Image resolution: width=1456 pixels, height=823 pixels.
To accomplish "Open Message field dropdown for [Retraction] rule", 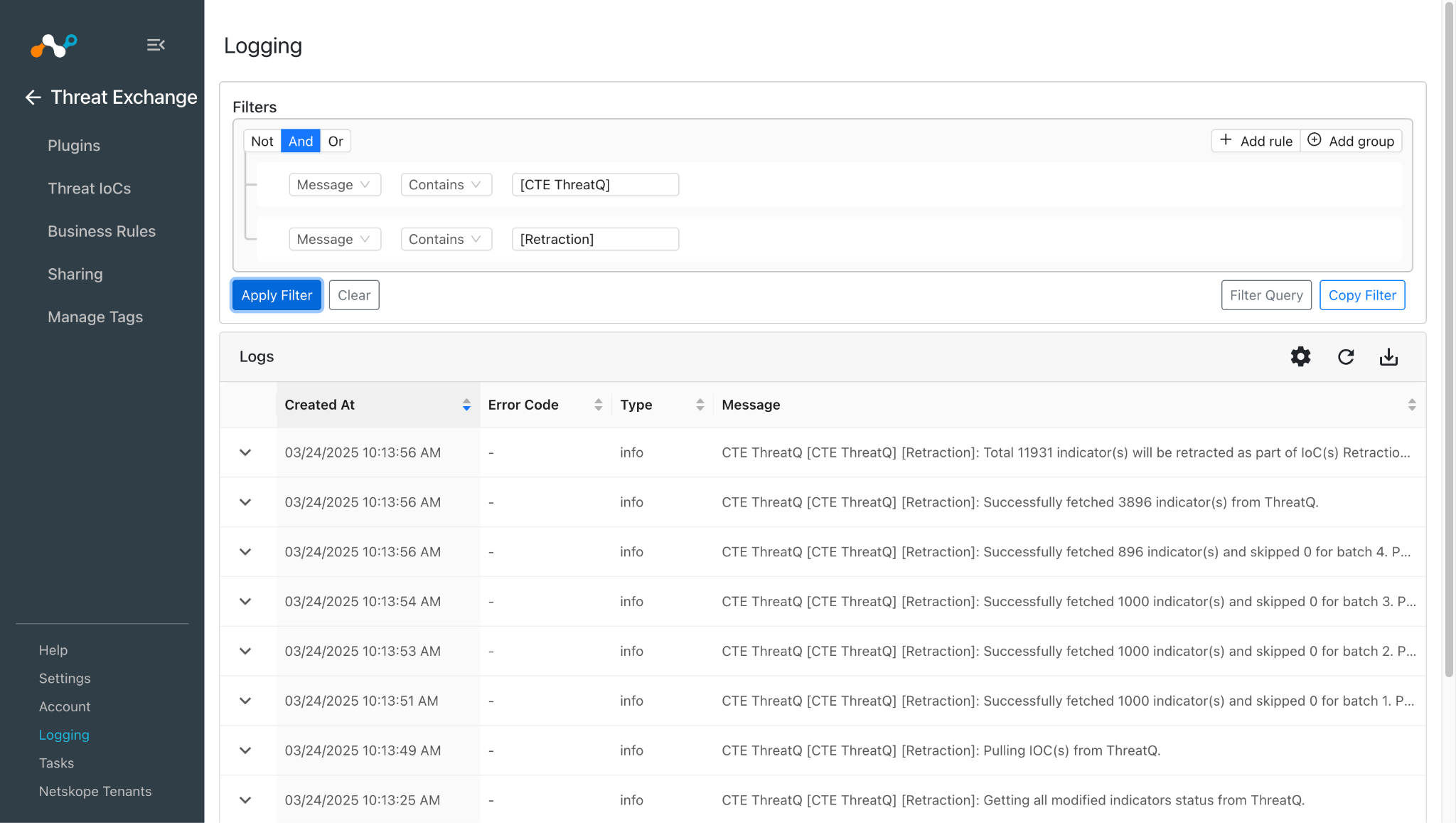I will 335,239.
